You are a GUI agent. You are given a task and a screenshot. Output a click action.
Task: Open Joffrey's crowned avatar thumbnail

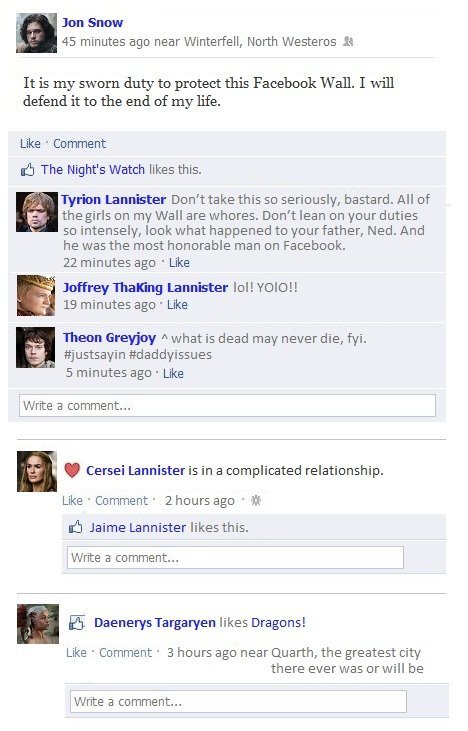click(x=36, y=296)
